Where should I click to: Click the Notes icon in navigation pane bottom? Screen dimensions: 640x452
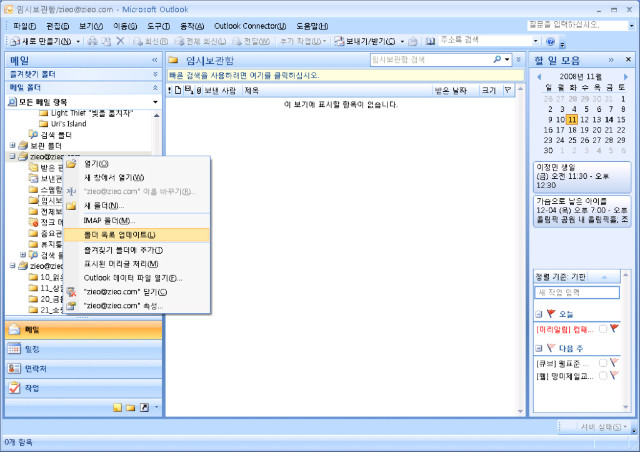[x=118, y=407]
